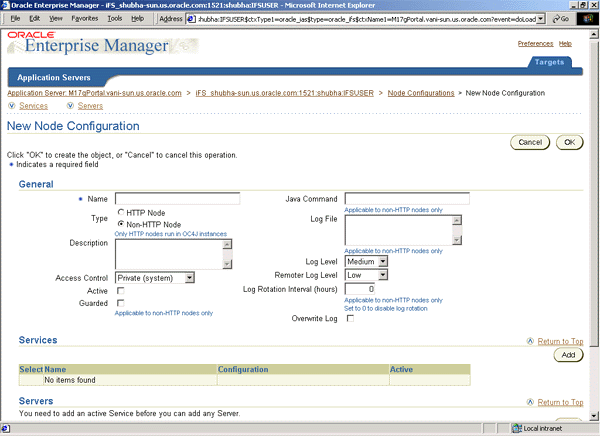Click the Internet Explorer title bar icon
This screenshot has width=600, height=436.
[x=5, y=5]
